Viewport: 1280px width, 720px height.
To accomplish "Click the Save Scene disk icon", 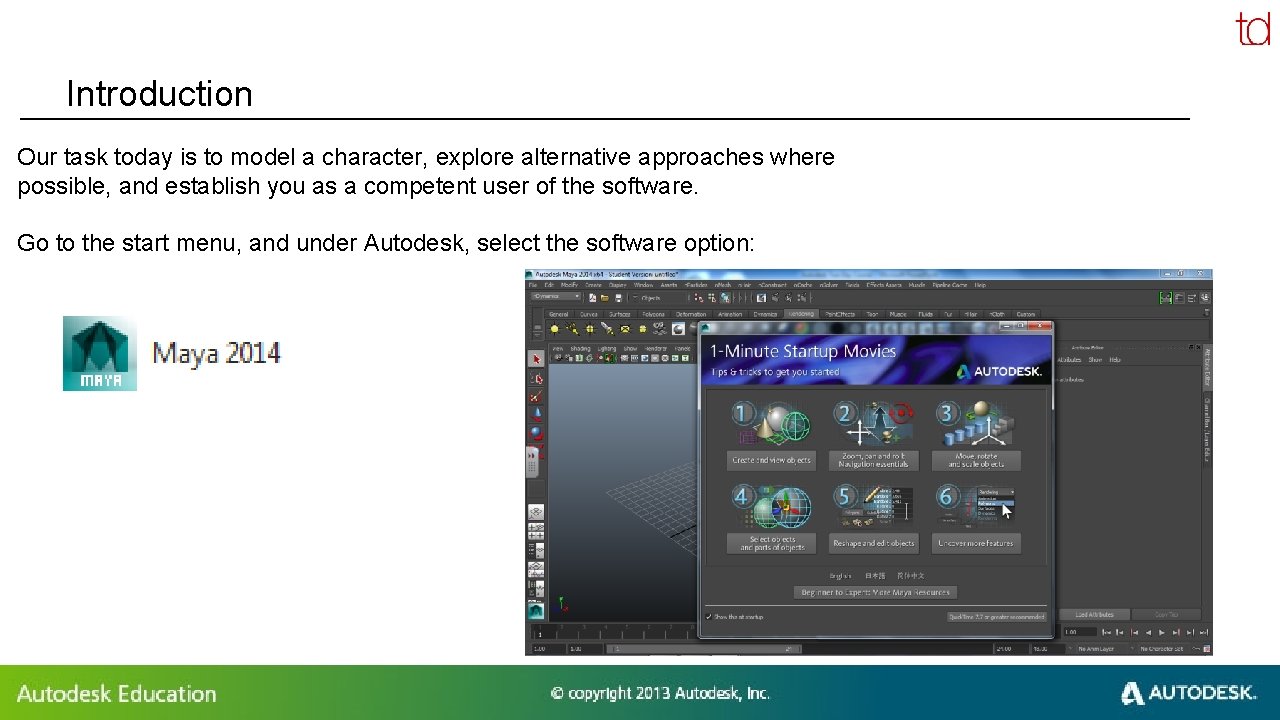I will [x=619, y=297].
